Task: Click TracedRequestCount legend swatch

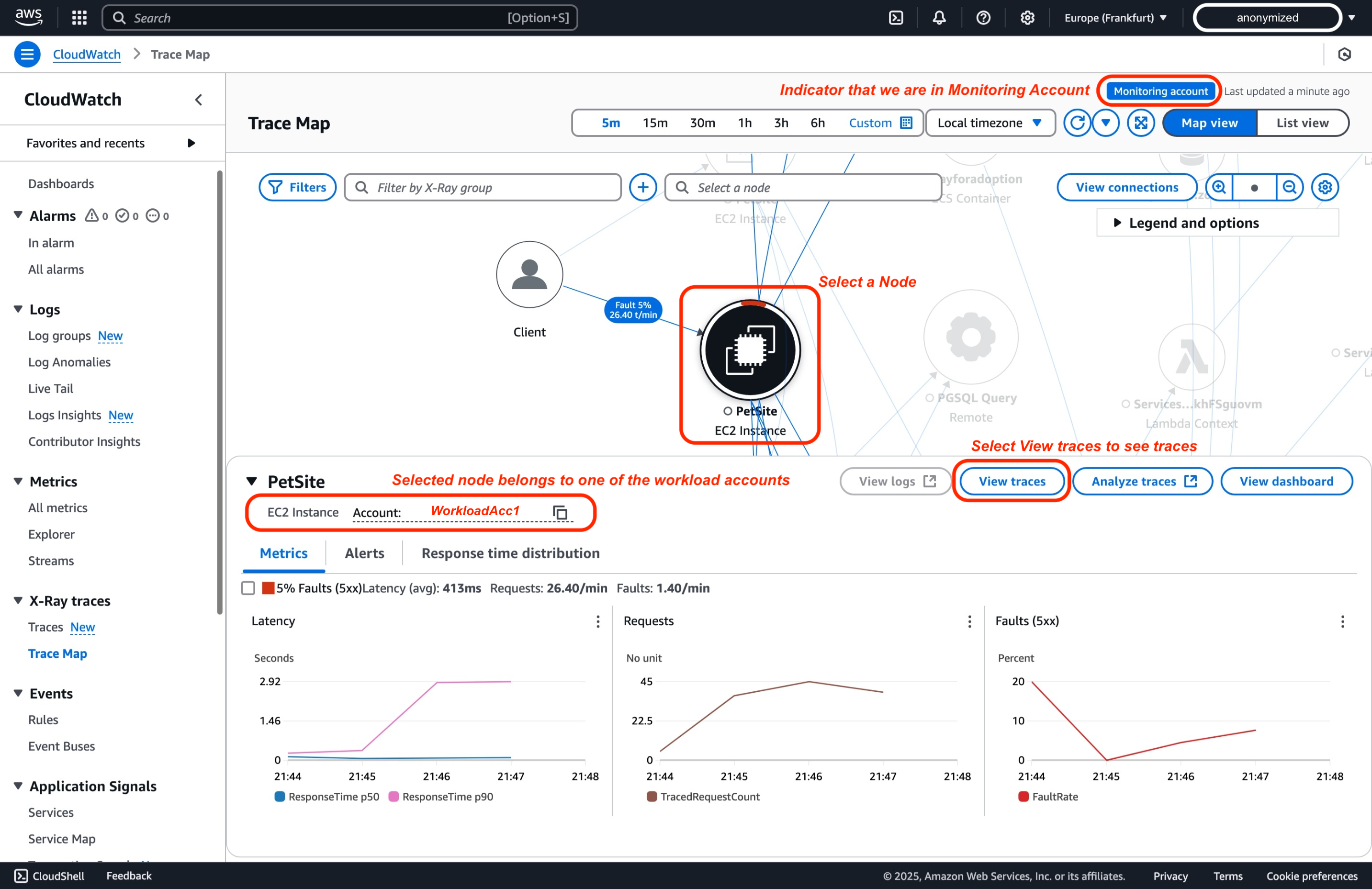Action: point(652,796)
